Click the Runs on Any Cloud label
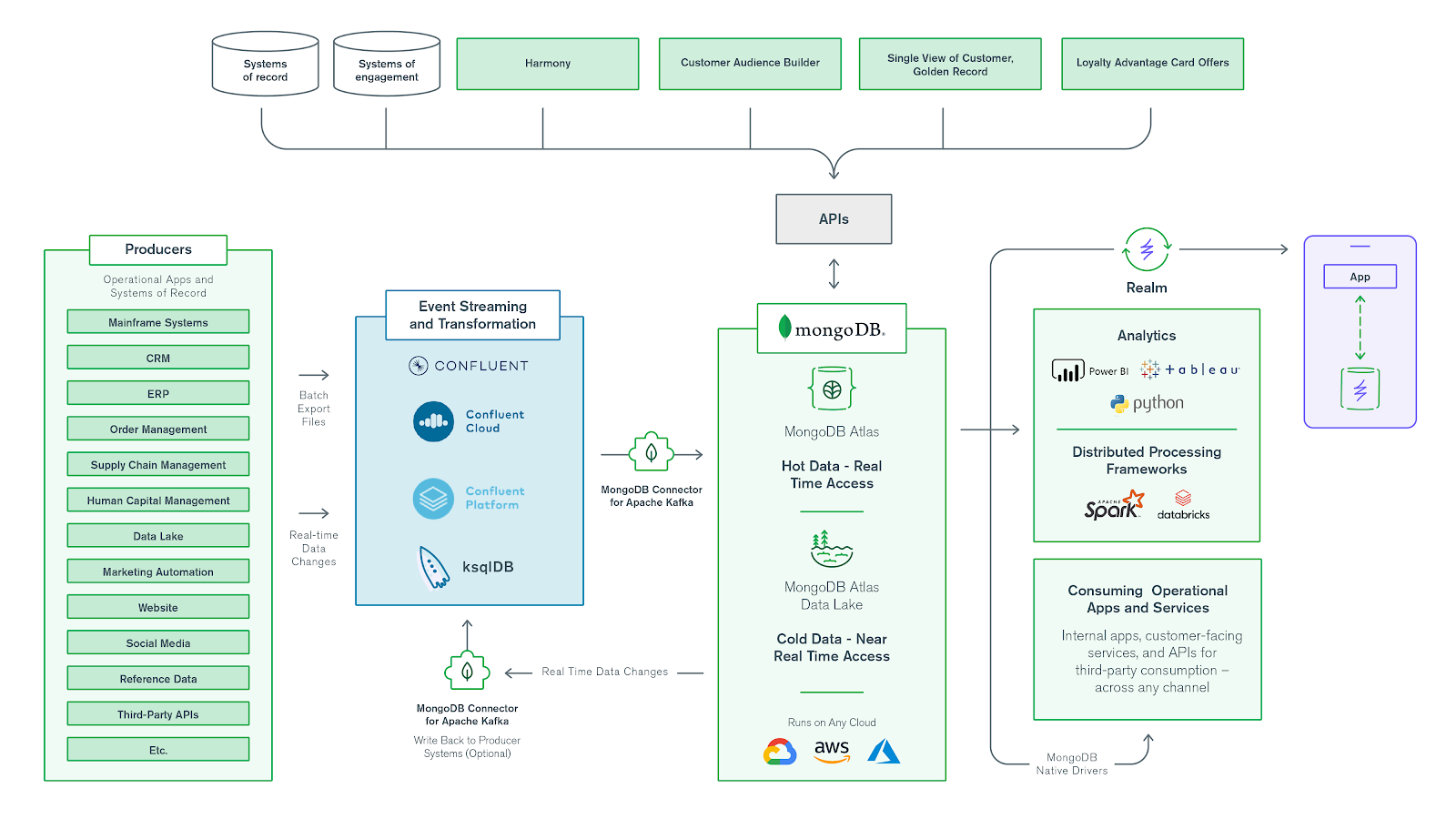The height and width of the screenshot is (819, 1456). pos(832,723)
